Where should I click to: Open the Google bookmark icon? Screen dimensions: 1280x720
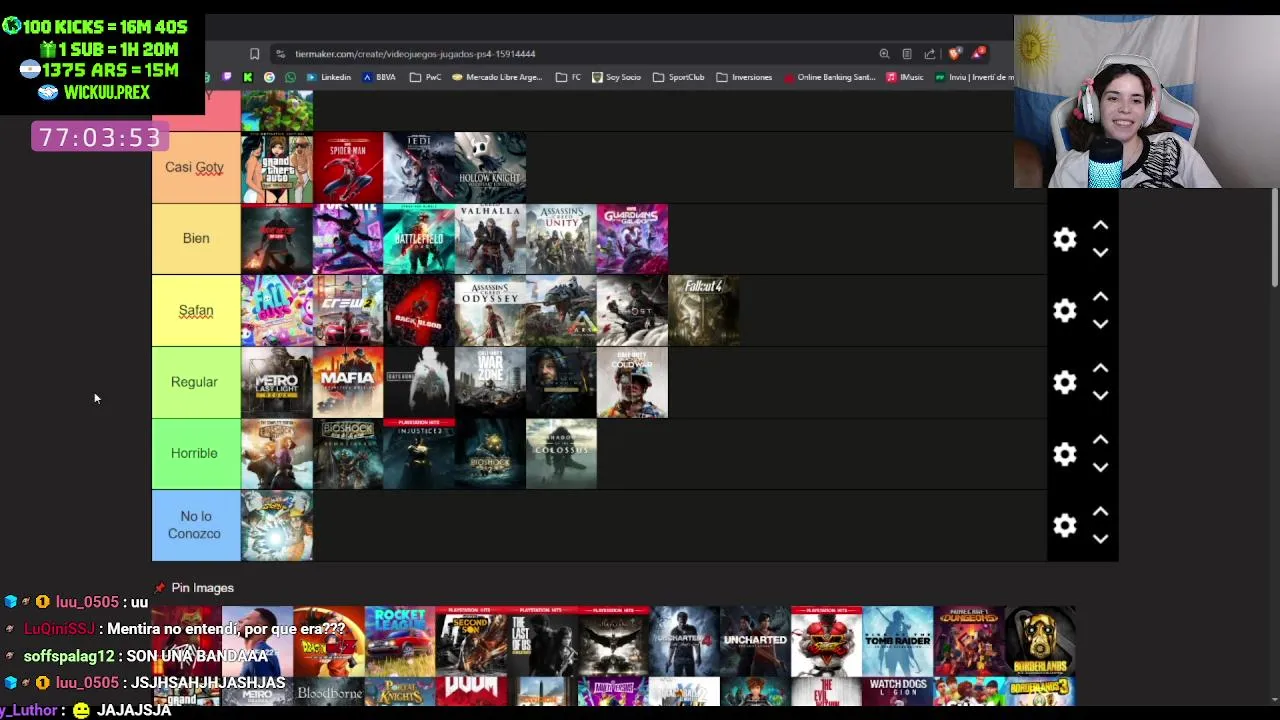coord(269,77)
